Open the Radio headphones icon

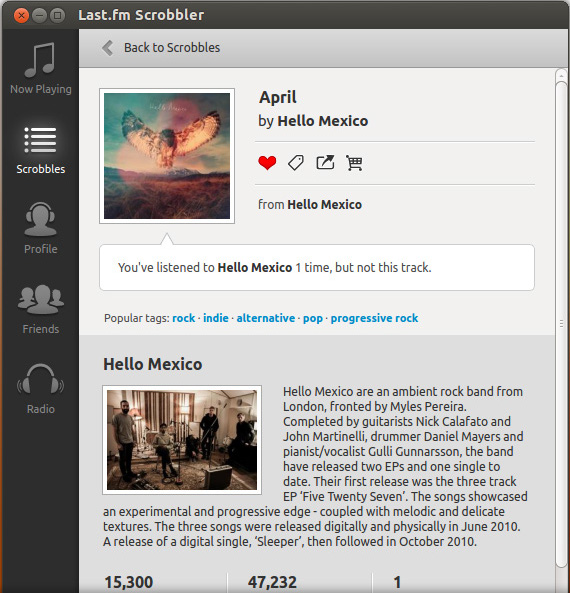coord(40,379)
